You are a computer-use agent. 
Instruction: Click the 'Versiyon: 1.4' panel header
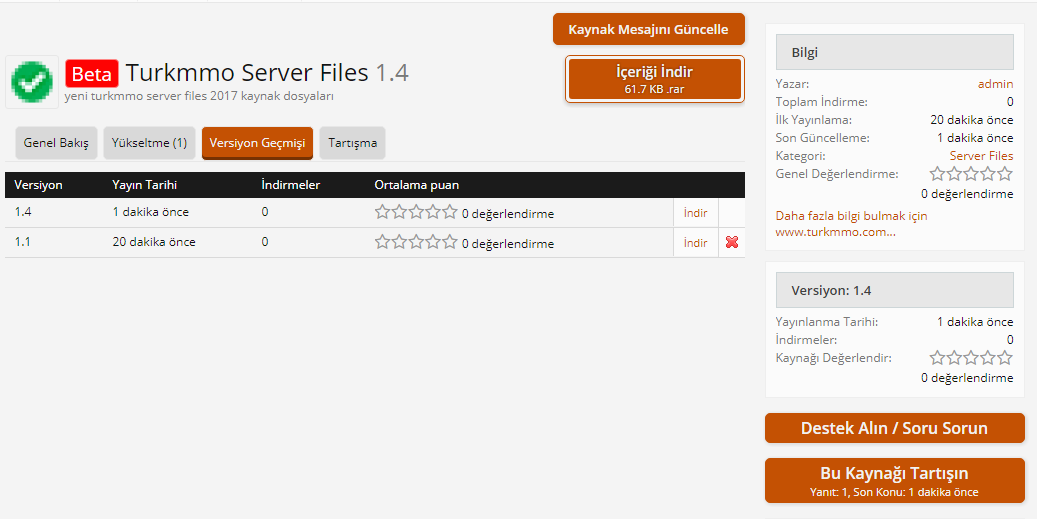pos(894,290)
